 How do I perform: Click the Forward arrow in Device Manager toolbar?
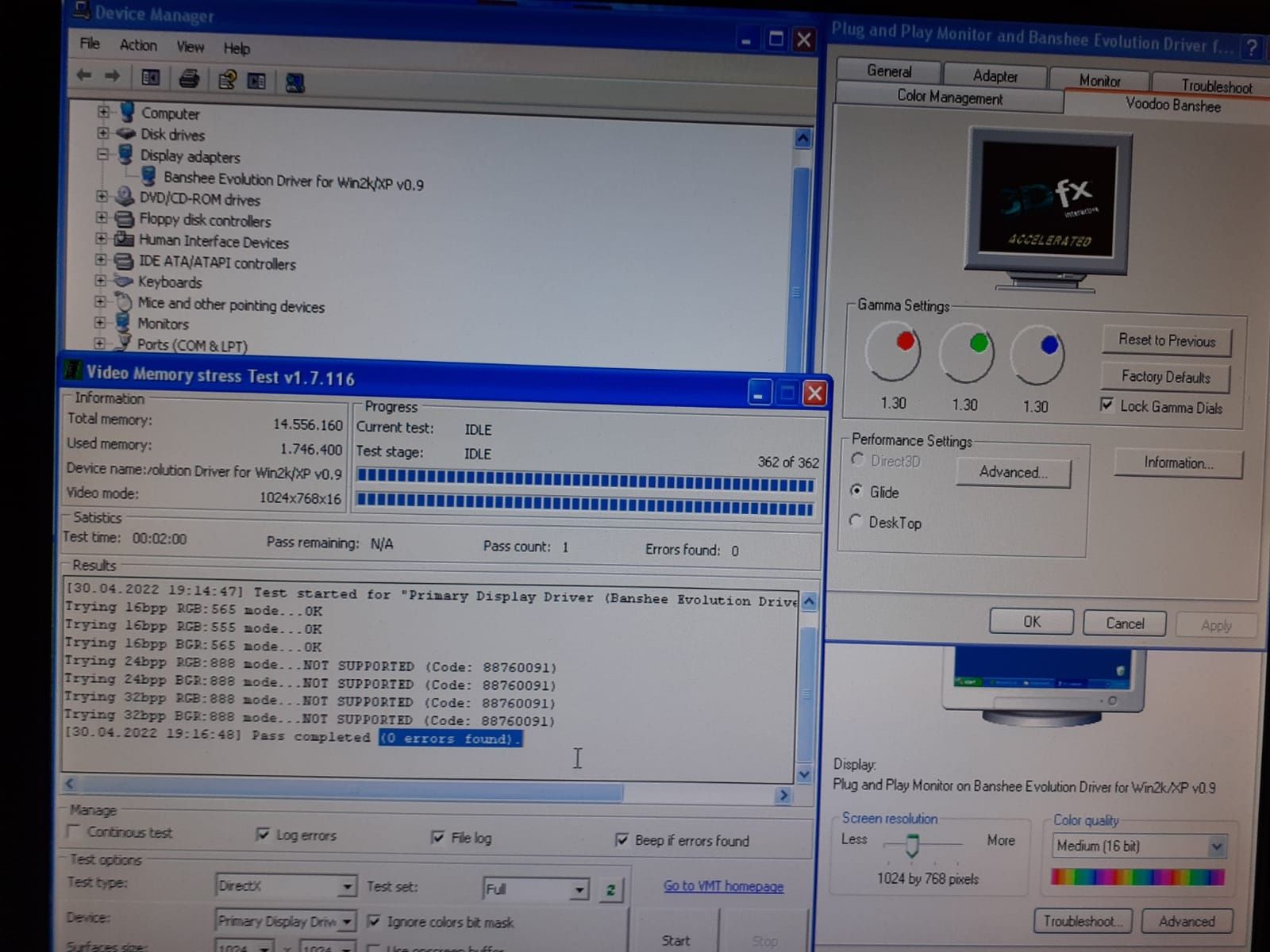(x=112, y=76)
